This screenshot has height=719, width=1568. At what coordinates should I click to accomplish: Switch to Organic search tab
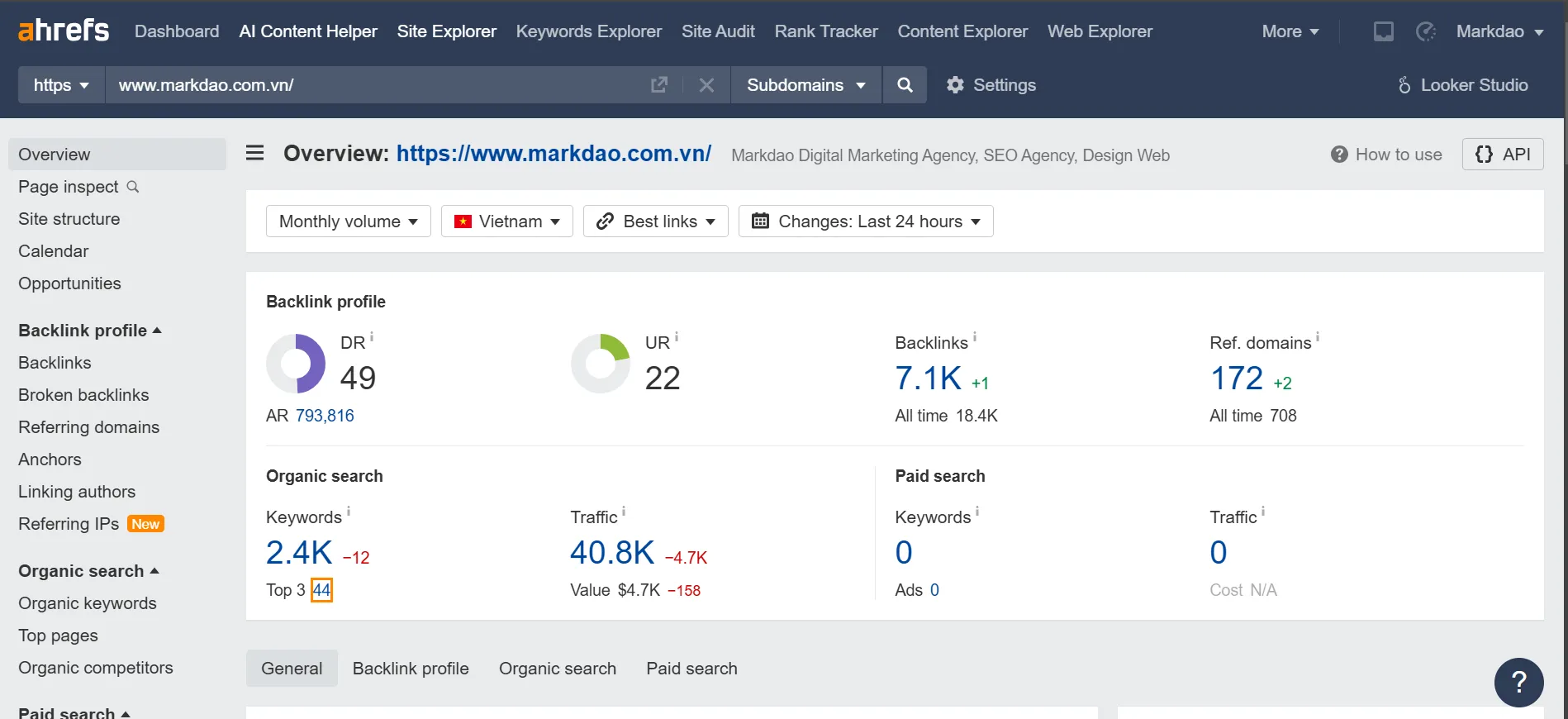point(558,669)
